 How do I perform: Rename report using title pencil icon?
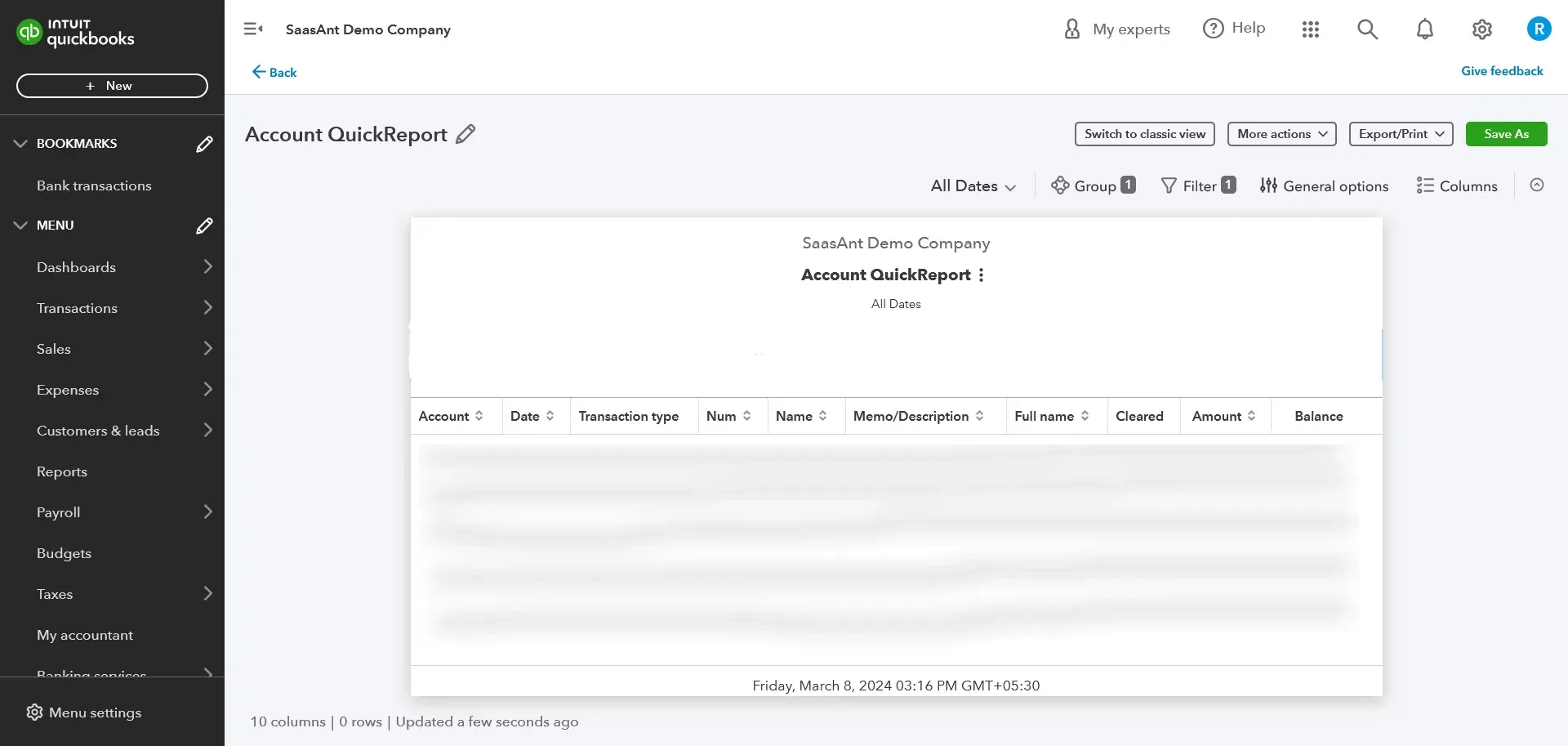click(x=465, y=134)
